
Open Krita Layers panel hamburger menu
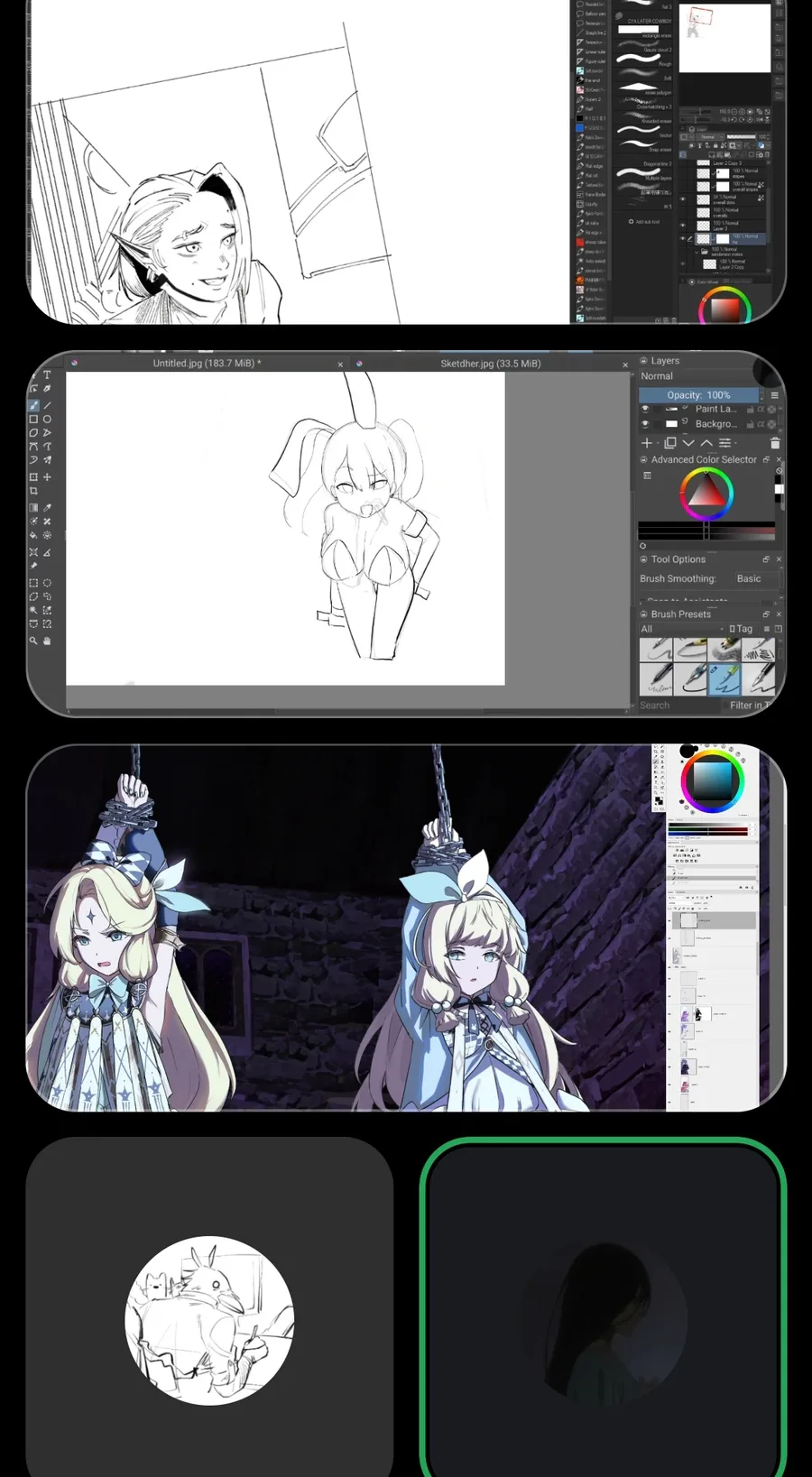774,395
